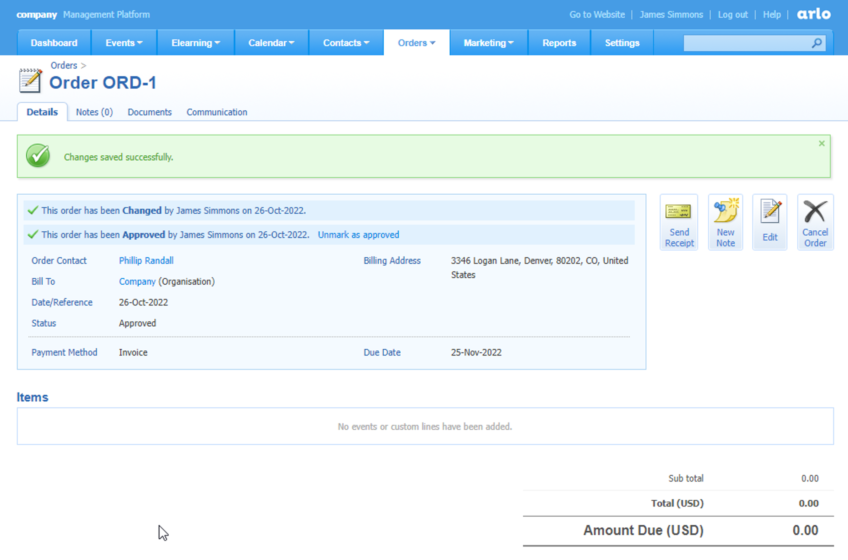This screenshot has width=848, height=560.
Task: Click the Unmark as approved link
Action: [x=358, y=235]
